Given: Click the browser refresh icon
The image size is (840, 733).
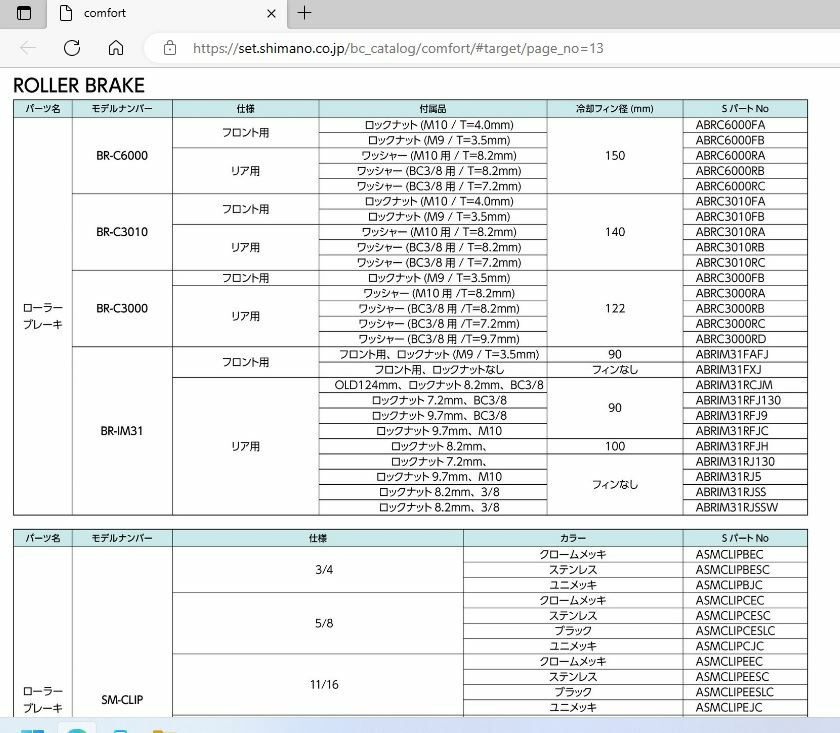Looking at the screenshot, I should 72,48.
